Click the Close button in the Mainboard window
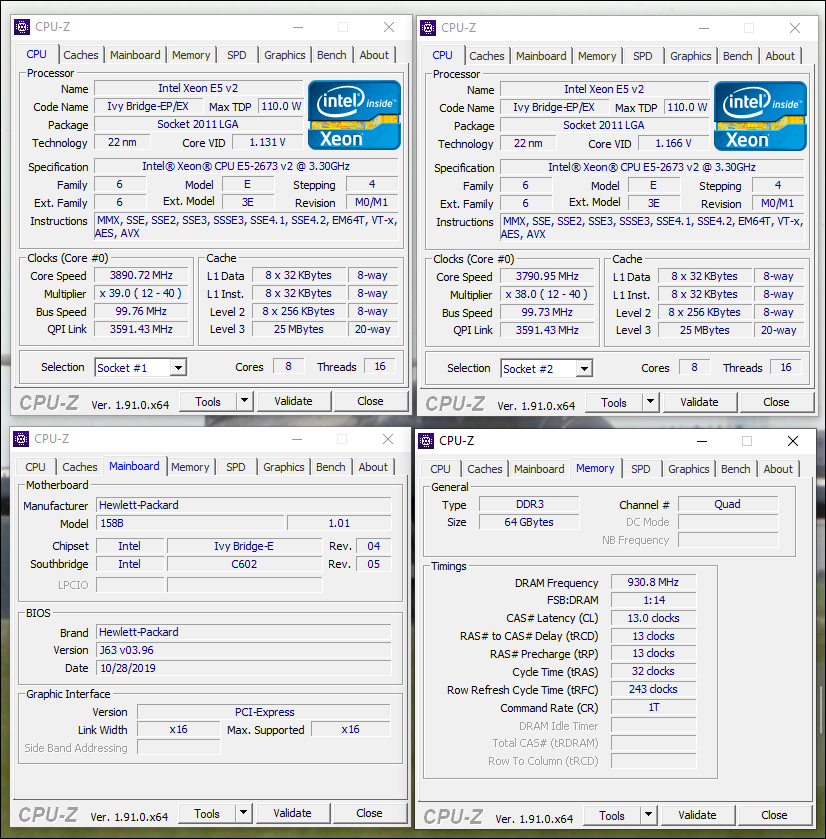 click(x=369, y=813)
